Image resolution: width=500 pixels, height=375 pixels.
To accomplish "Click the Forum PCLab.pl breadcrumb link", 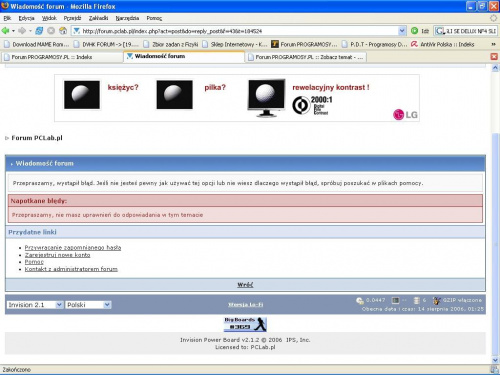I will [x=37, y=138].
